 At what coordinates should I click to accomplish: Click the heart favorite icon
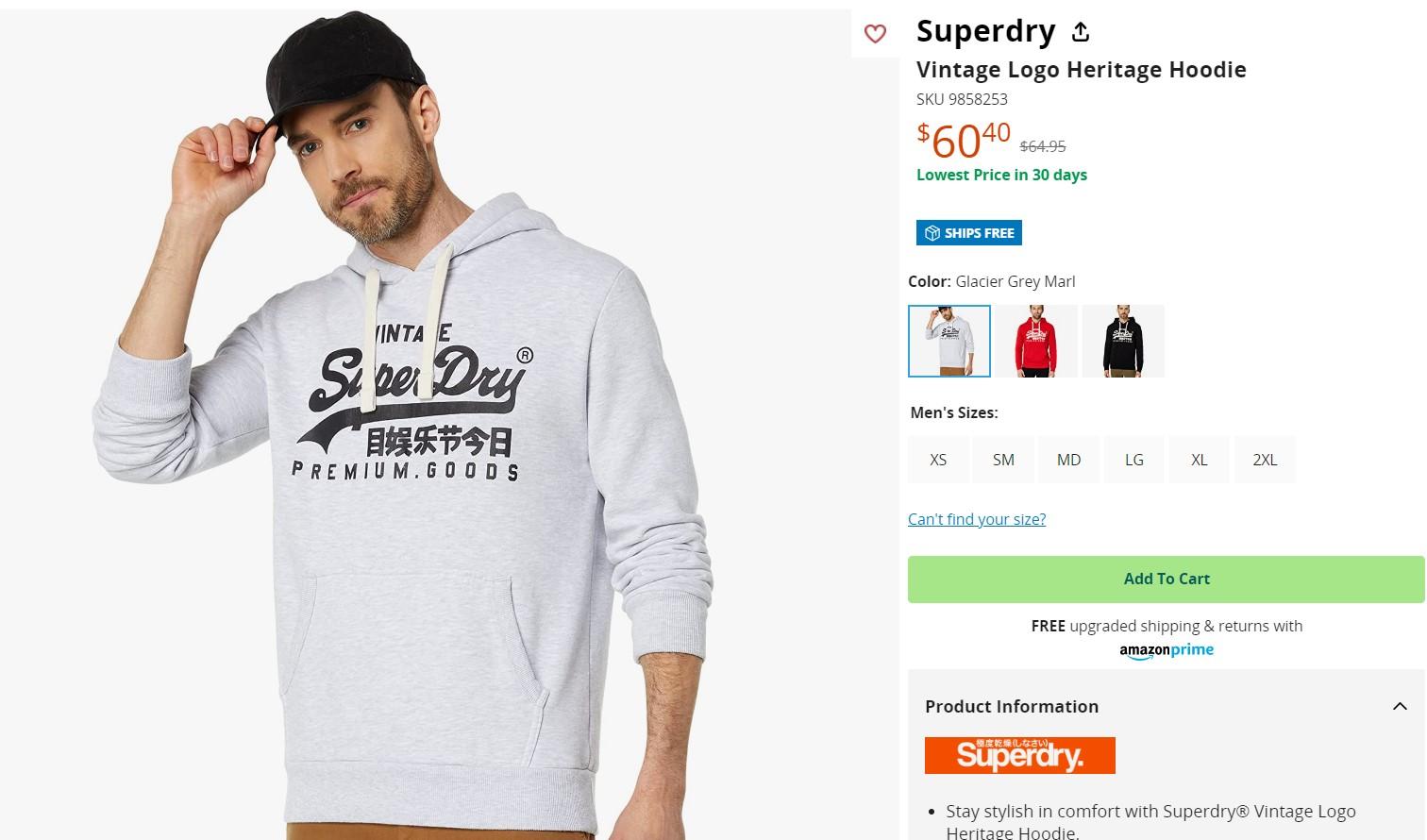[875, 34]
